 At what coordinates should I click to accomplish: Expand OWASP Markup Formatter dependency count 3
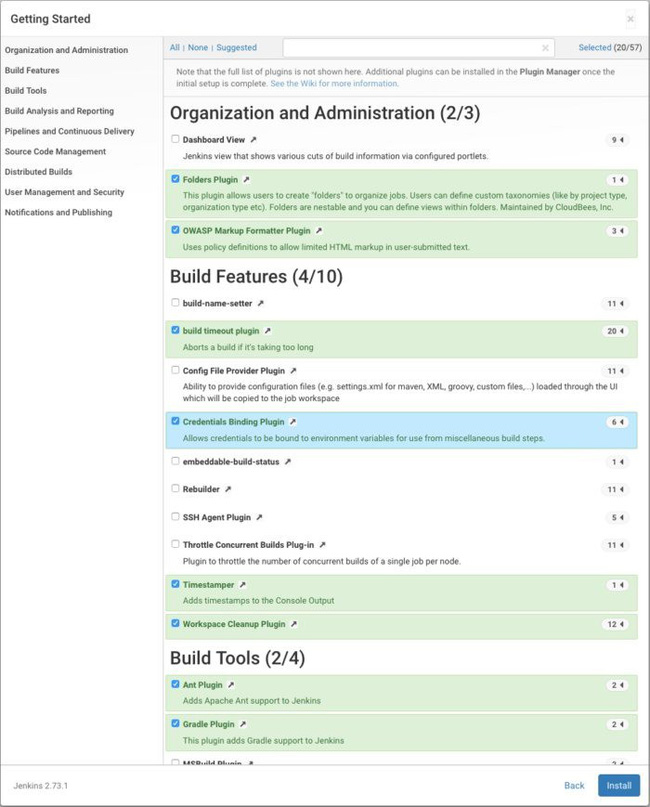coord(617,231)
